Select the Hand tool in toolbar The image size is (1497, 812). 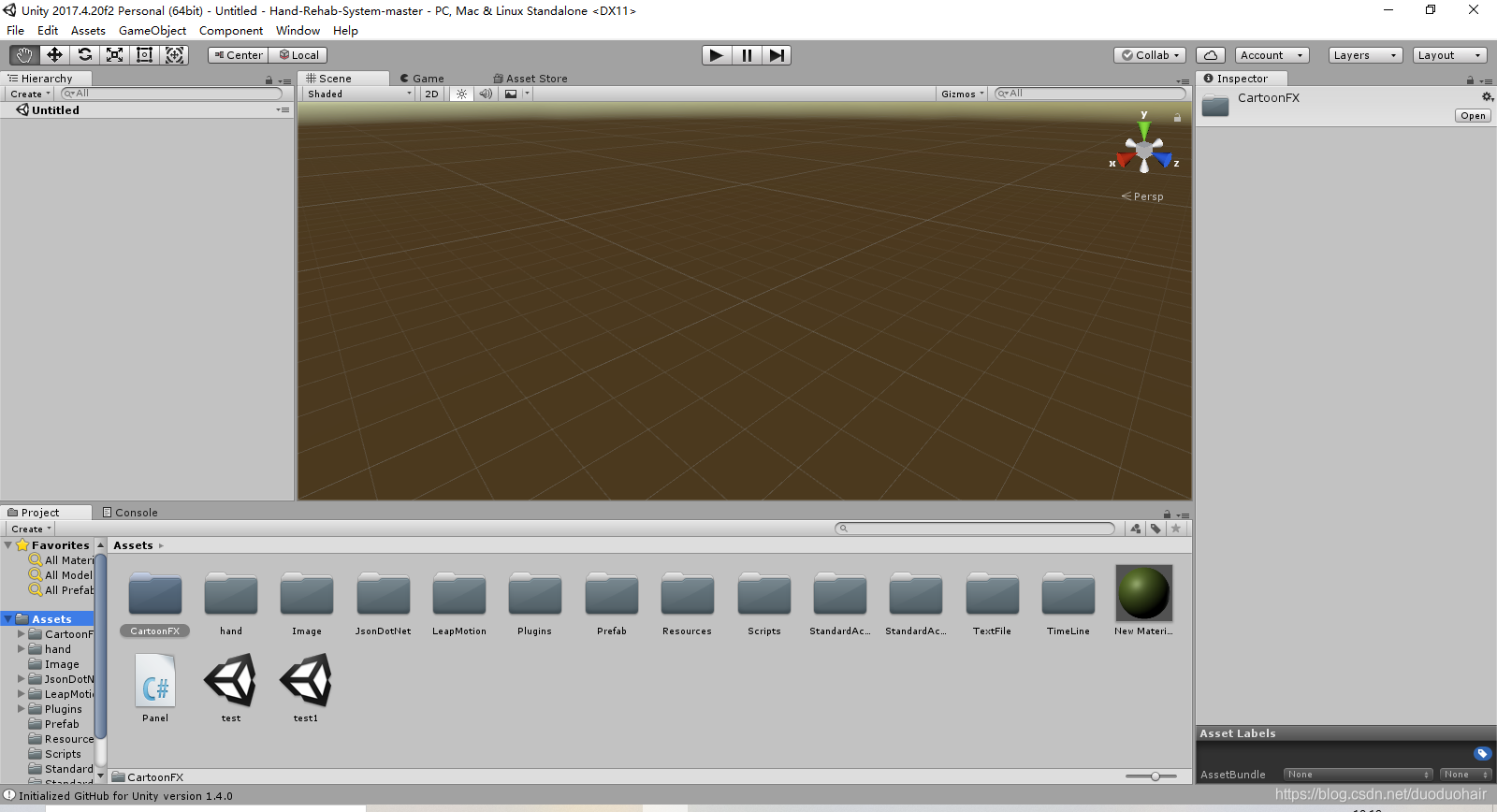pos(24,55)
